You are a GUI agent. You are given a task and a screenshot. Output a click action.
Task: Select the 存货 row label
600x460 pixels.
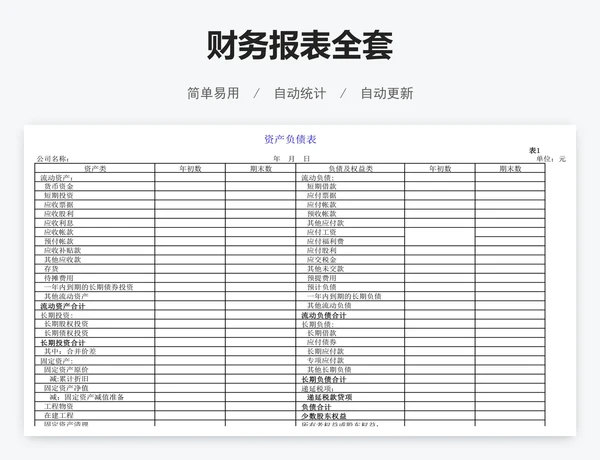51,269
